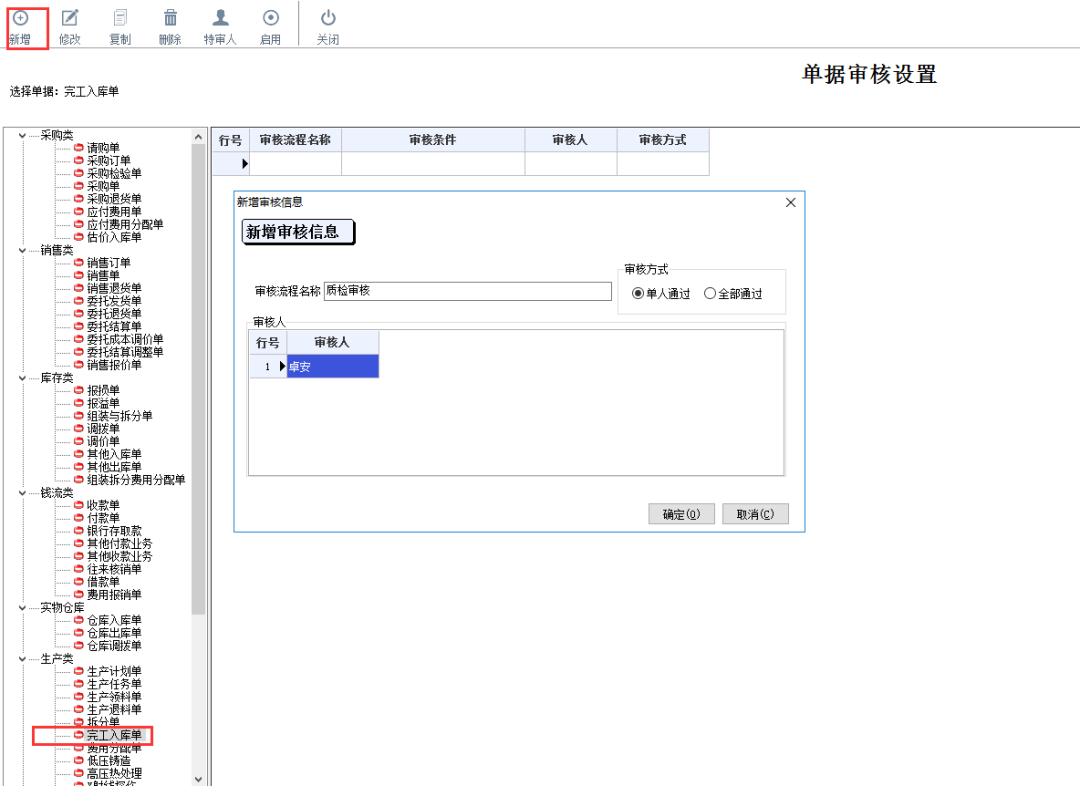Viewport: 1080px width, 786px height.
Task: Select 完工入库单 in the tree
Action: 114,735
